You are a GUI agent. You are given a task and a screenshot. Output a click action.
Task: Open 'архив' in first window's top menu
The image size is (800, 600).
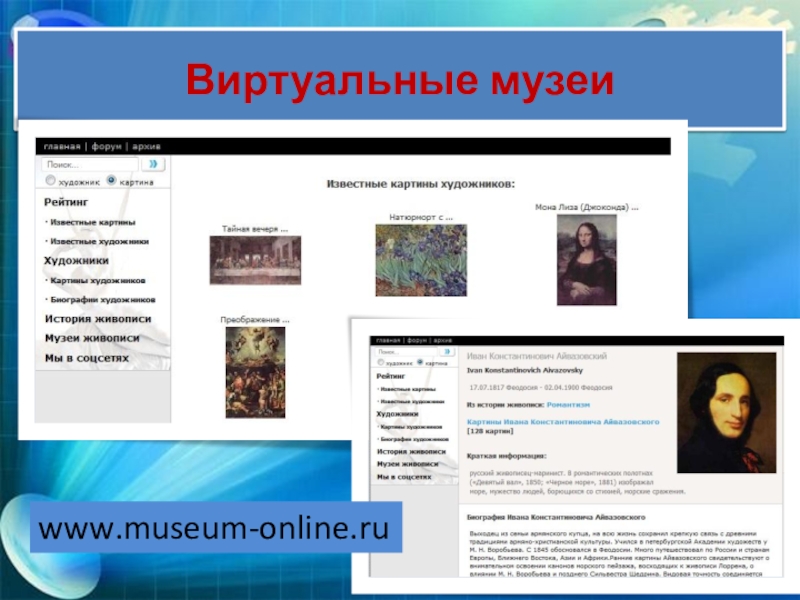click(x=146, y=146)
